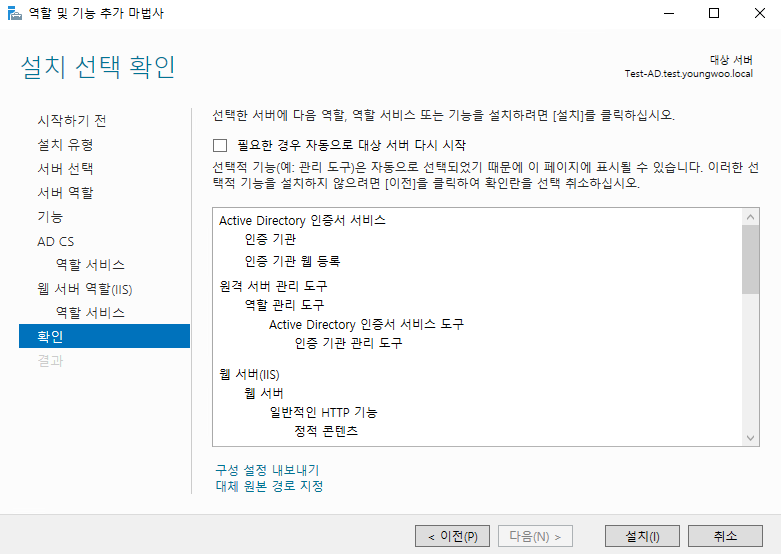
Task: Select the 서버 선택 step
Action: click(x=65, y=169)
